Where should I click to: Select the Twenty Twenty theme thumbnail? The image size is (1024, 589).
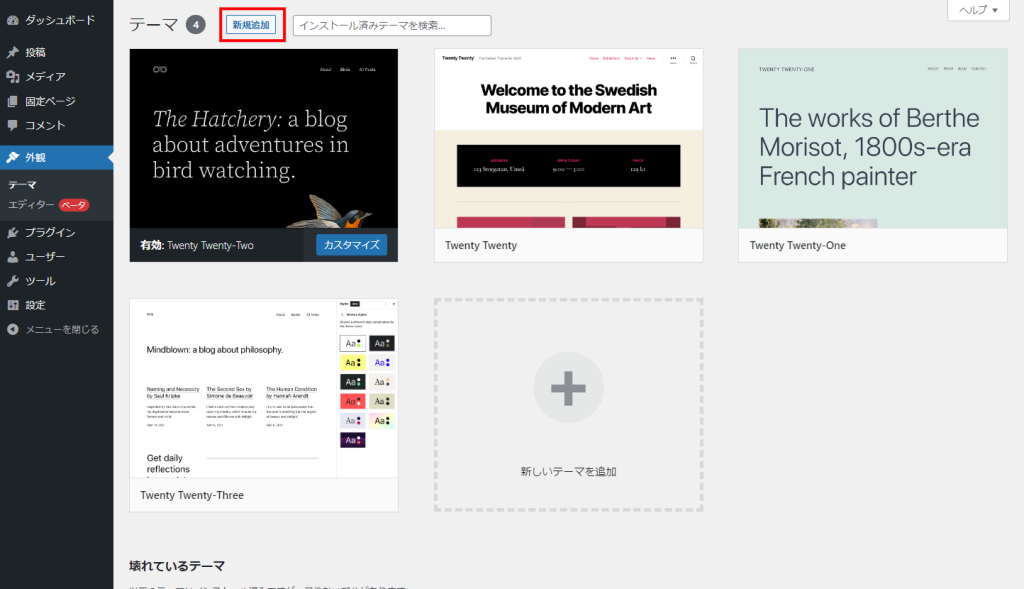568,139
